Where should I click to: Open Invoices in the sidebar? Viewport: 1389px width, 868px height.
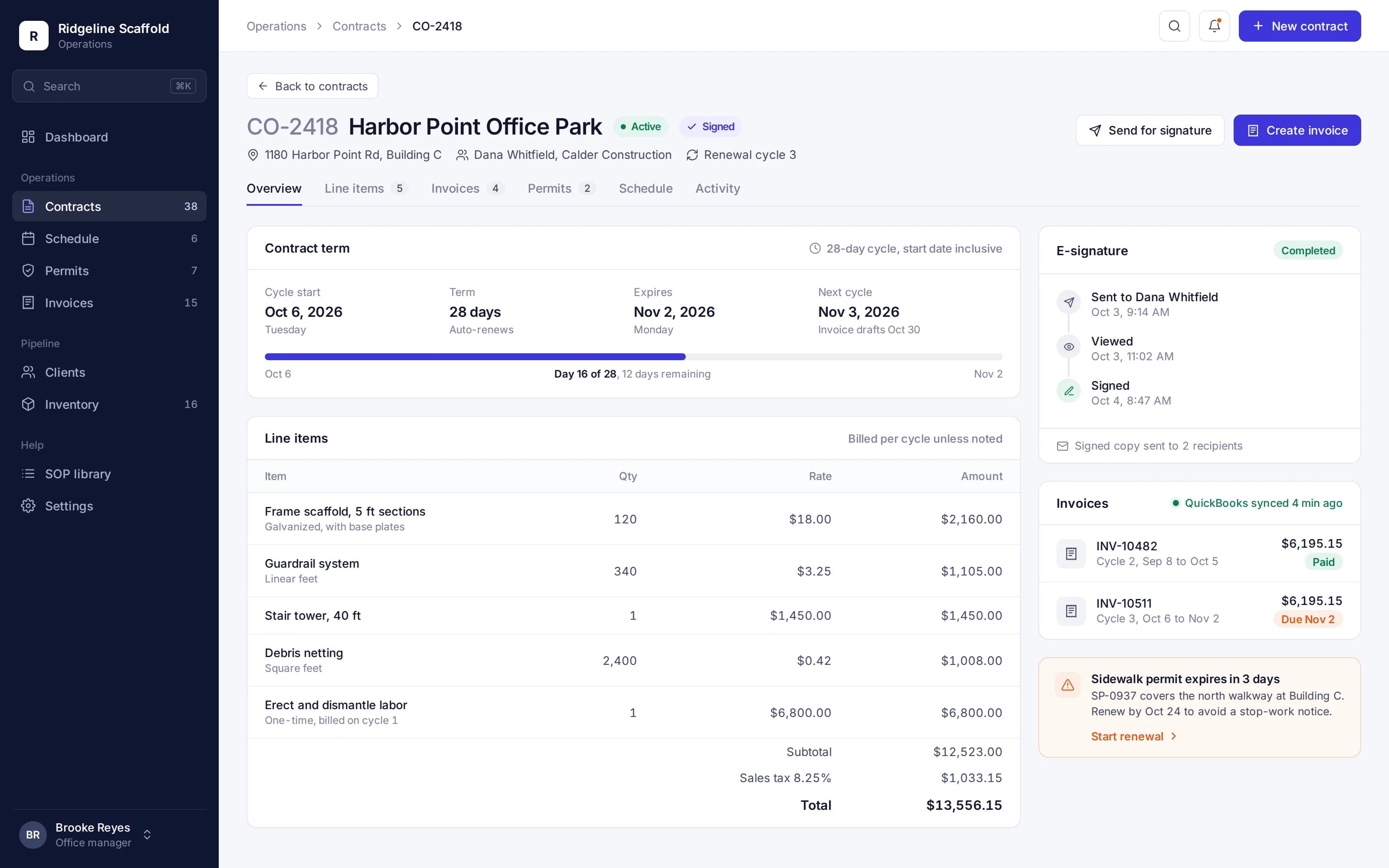pos(109,302)
